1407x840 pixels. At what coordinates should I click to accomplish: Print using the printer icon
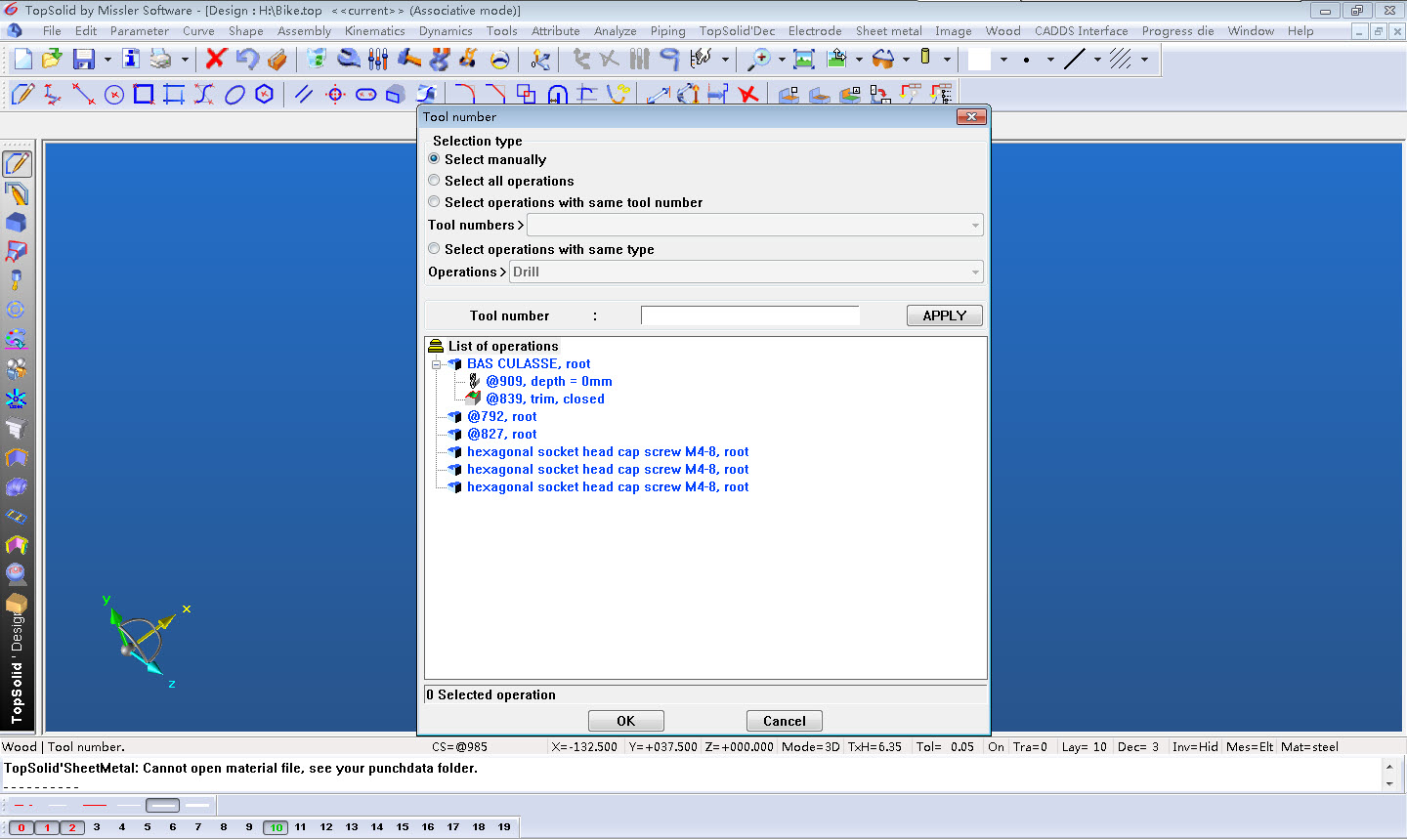click(160, 59)
